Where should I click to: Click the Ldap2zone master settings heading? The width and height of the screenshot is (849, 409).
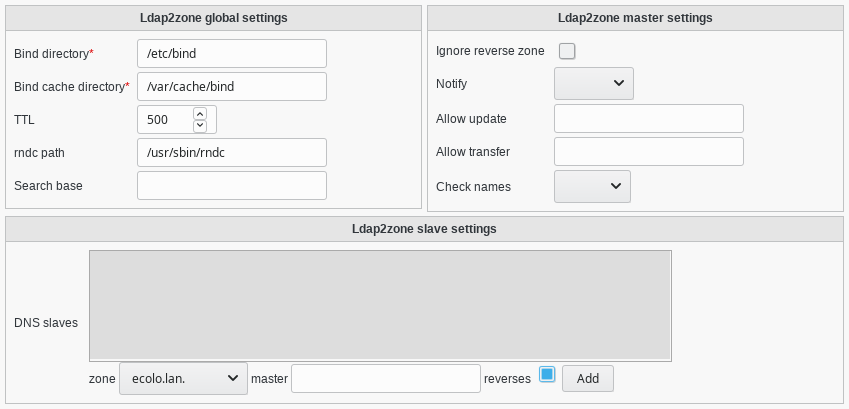click(x=635, y=18)
